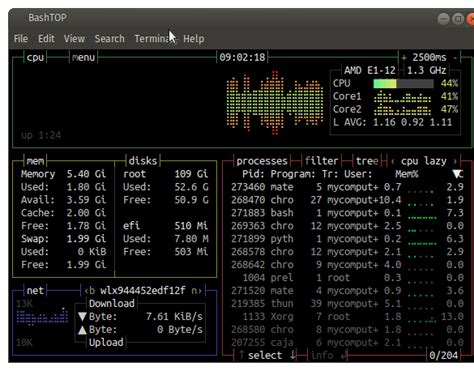The image size is (474, 371).
Task: Click the select down arrow
Action: tap(293, 355)
